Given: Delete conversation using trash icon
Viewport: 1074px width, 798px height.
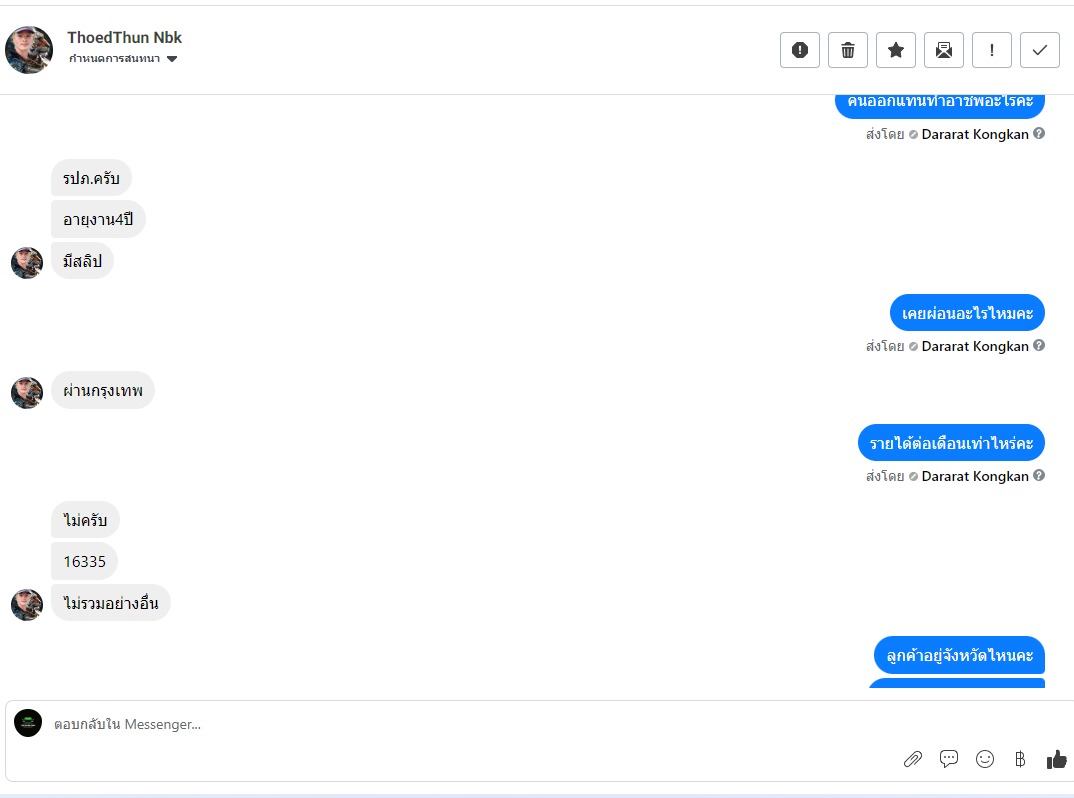Looking at the screenshot, I should (848, 50).
